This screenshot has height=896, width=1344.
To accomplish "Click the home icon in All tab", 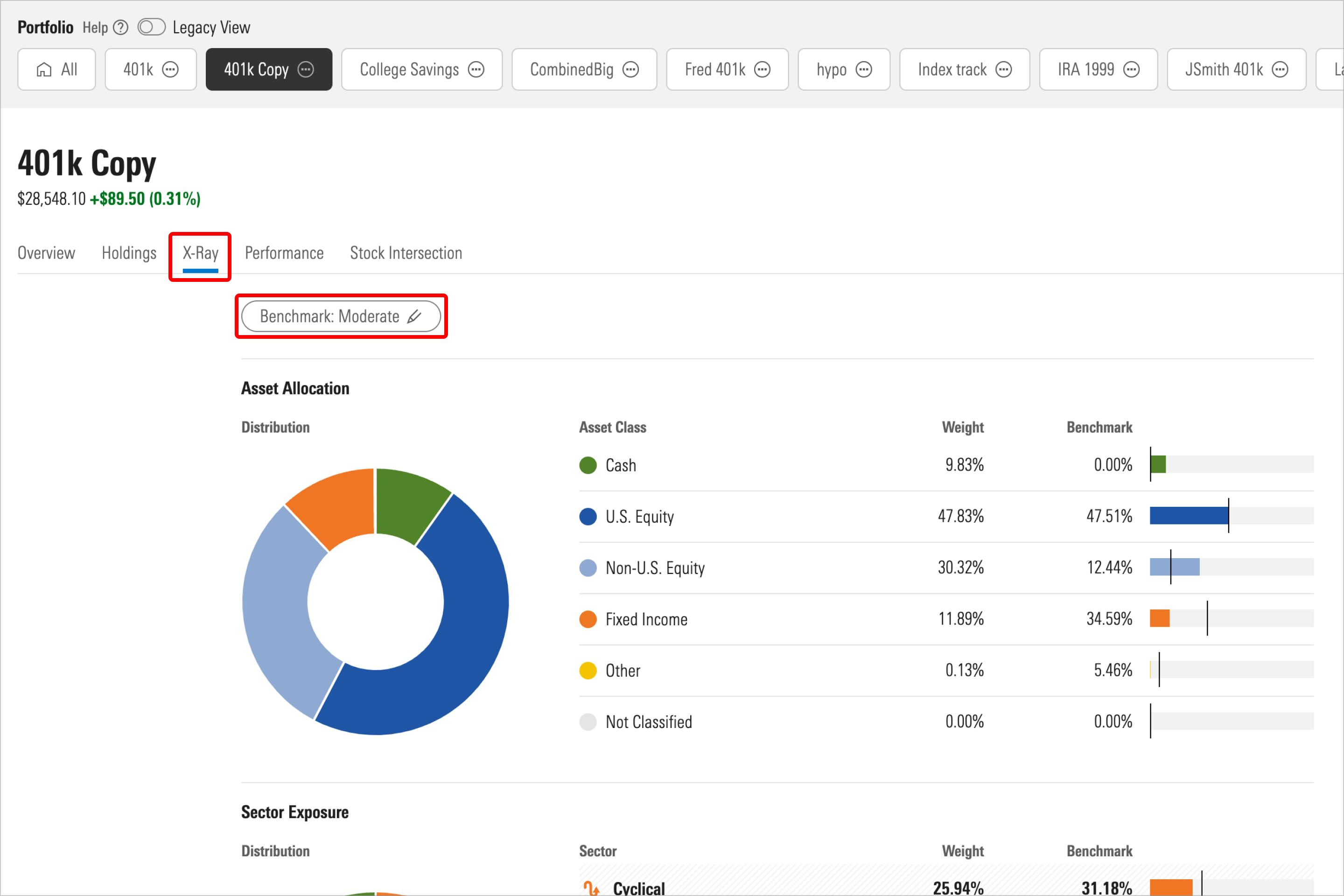I will pos(44,70).
